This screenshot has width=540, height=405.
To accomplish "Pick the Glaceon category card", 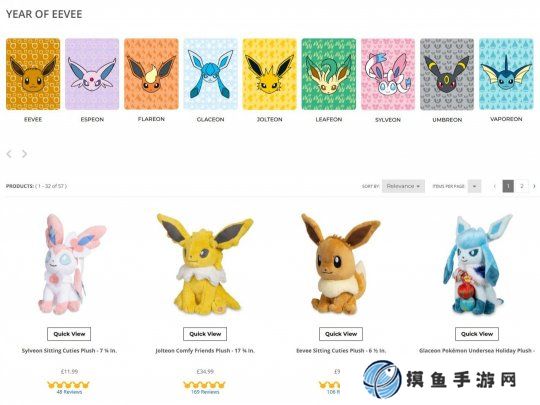I will [210, 74].
